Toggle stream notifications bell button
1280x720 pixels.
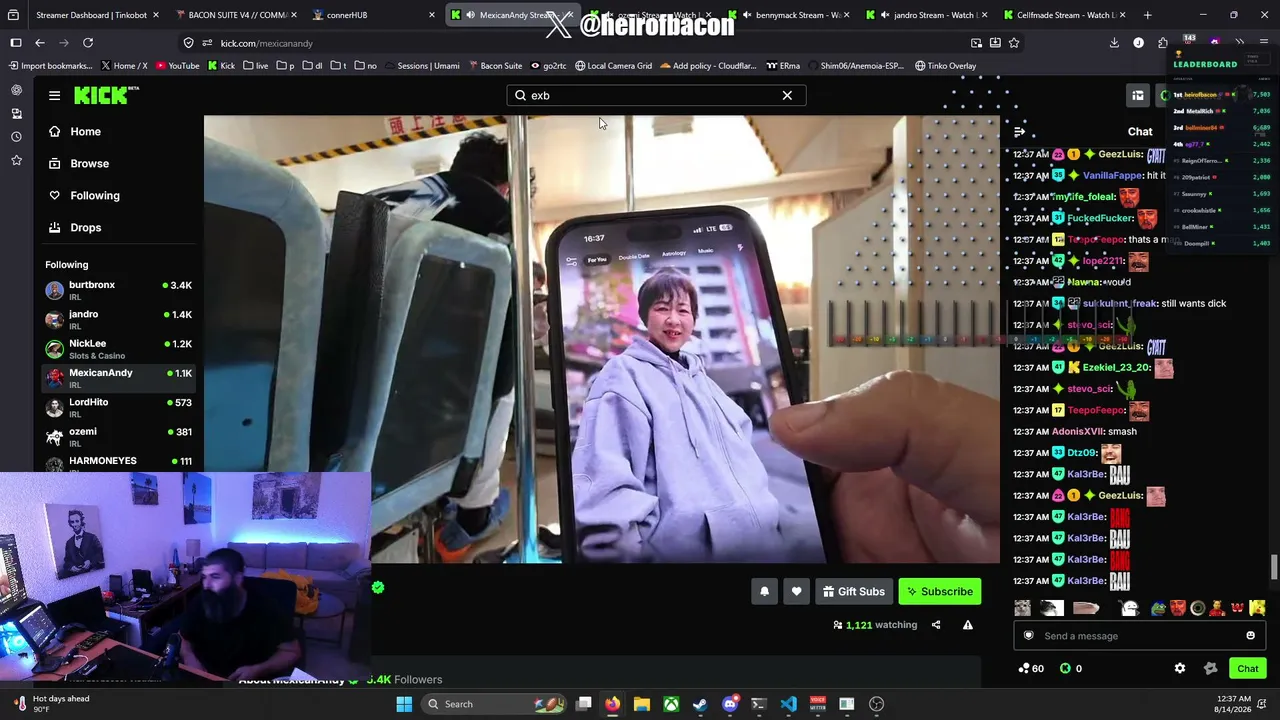pyautogui.click(x=764, y=591)
